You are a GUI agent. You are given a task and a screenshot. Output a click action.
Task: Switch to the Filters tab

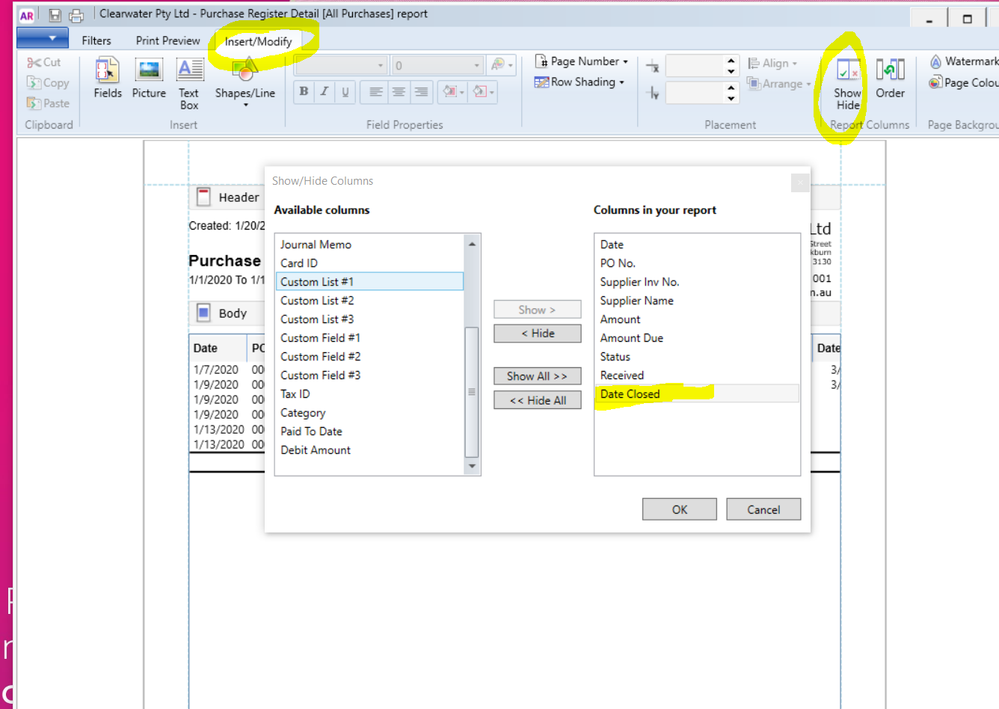96,41
